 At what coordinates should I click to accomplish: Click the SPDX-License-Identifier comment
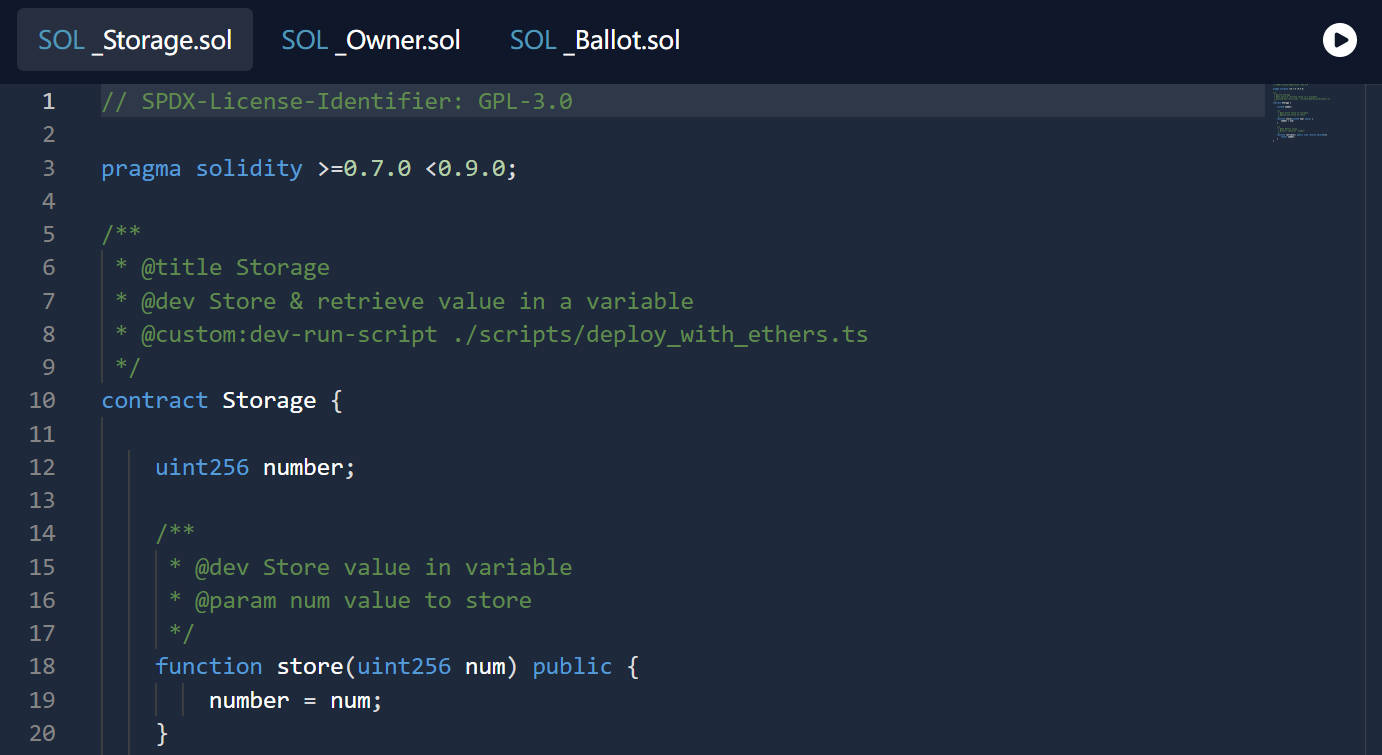(337, 101)
